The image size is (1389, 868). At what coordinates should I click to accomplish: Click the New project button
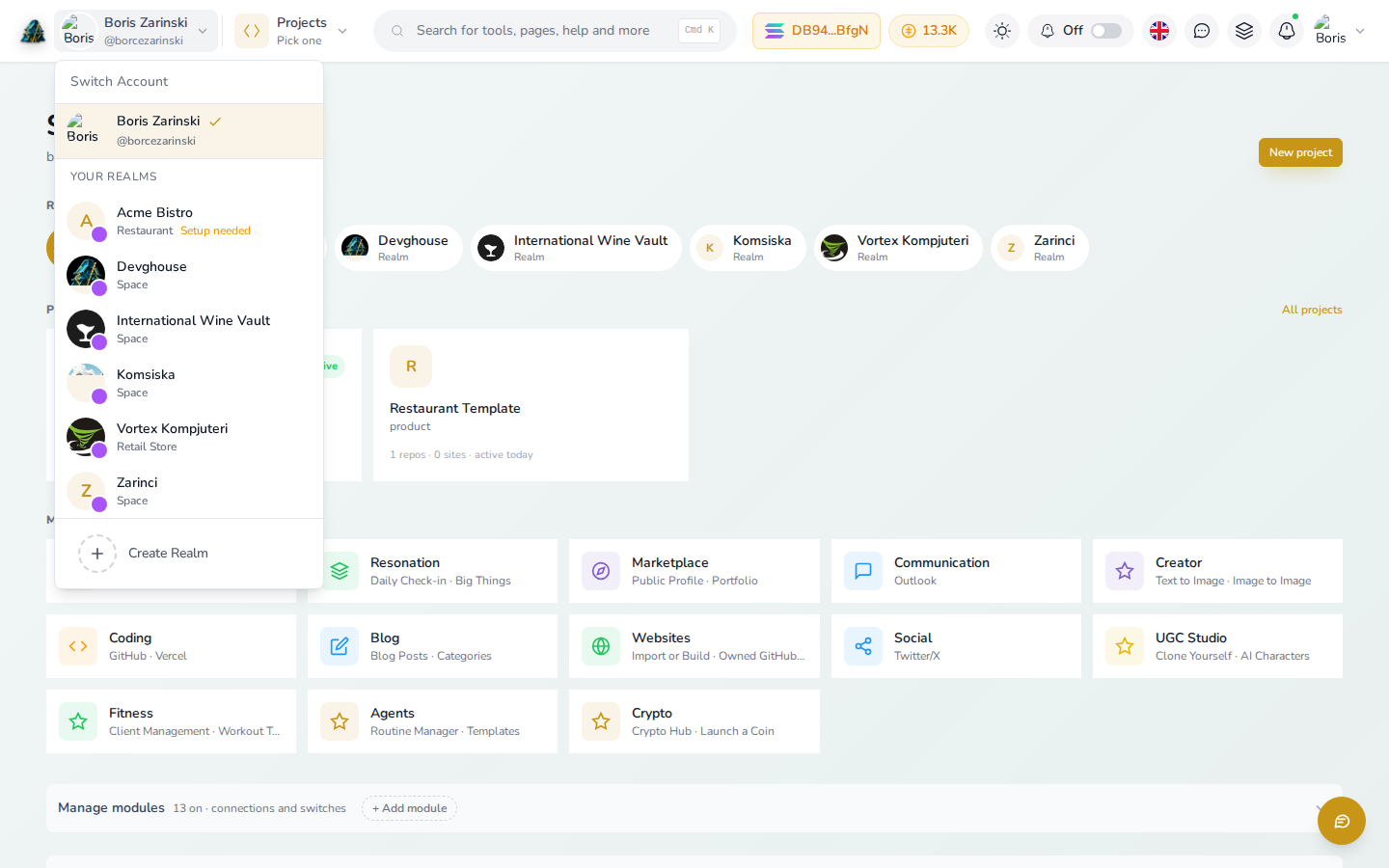(1300, 152)
